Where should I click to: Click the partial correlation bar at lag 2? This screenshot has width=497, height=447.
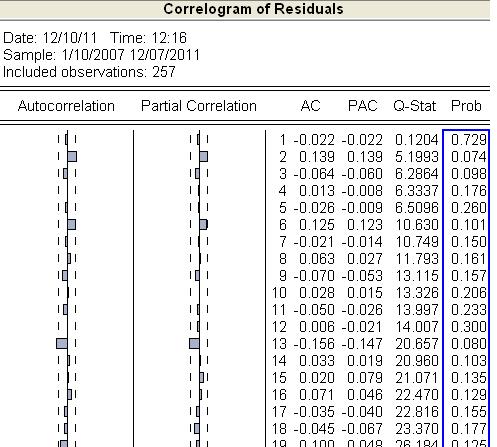[203, 156]
